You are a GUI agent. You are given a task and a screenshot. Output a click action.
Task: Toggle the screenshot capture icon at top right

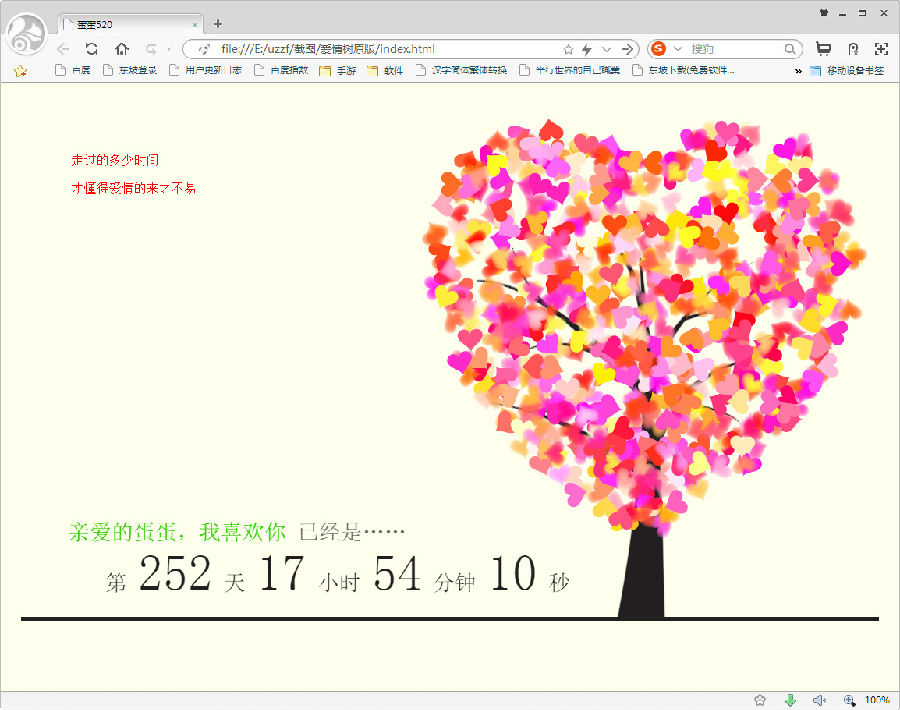coord(881,48)
